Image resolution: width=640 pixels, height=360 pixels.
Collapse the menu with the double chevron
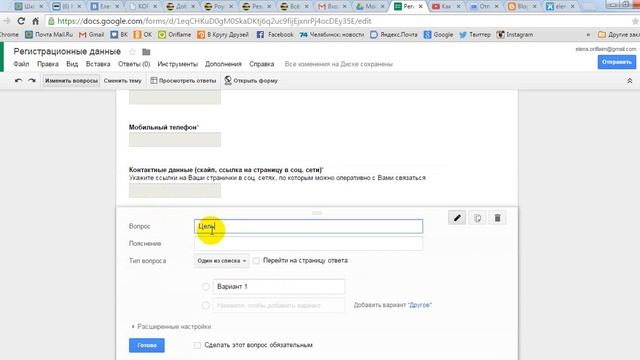tap(629, 81)
